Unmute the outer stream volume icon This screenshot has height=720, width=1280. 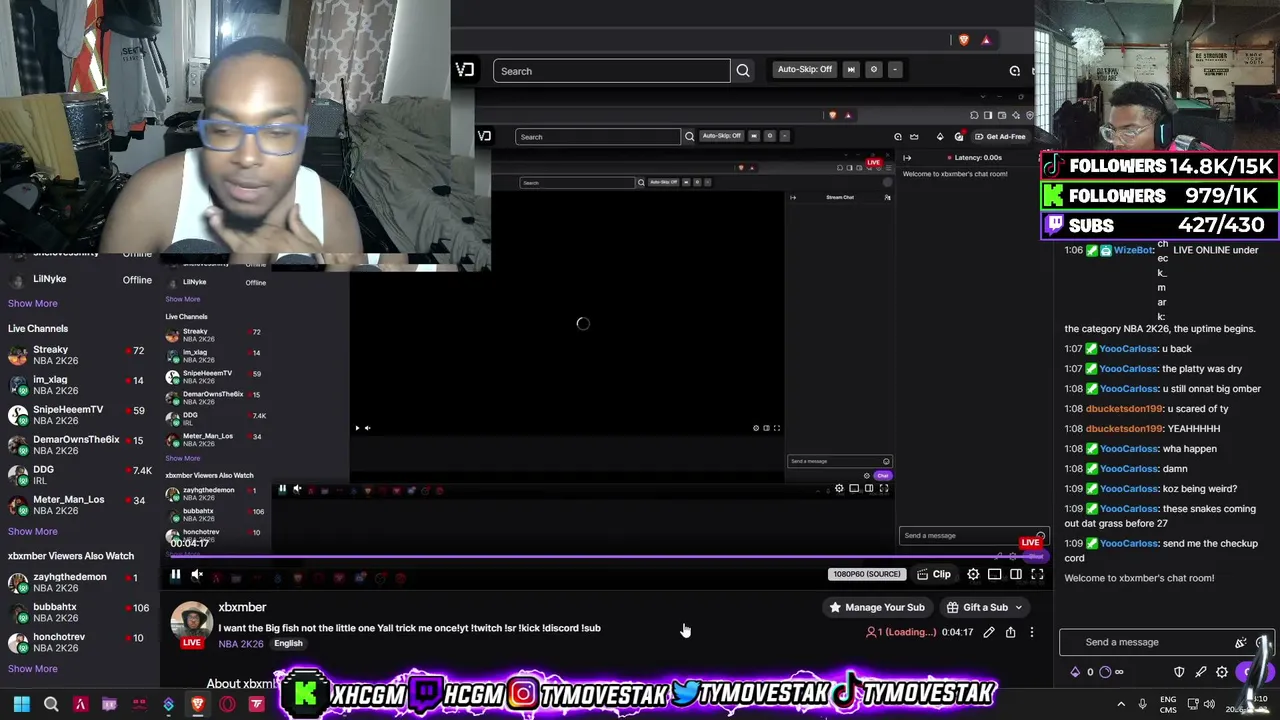(197, 575)
